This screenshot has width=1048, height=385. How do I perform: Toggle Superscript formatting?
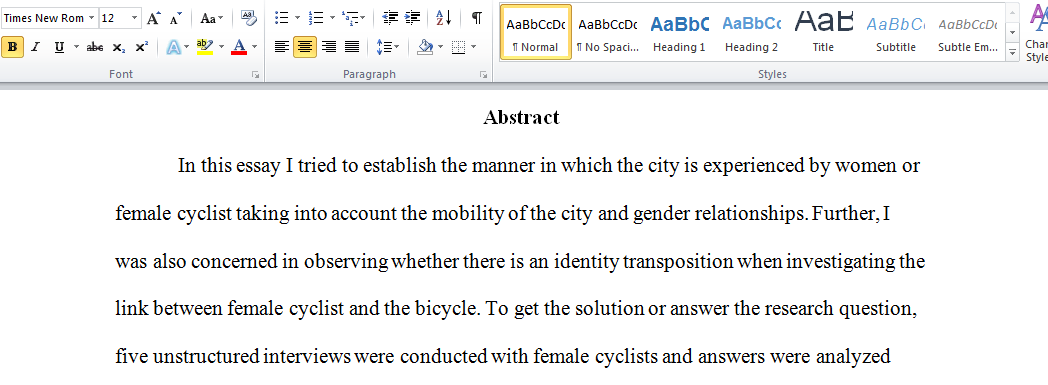coord(141,47)
